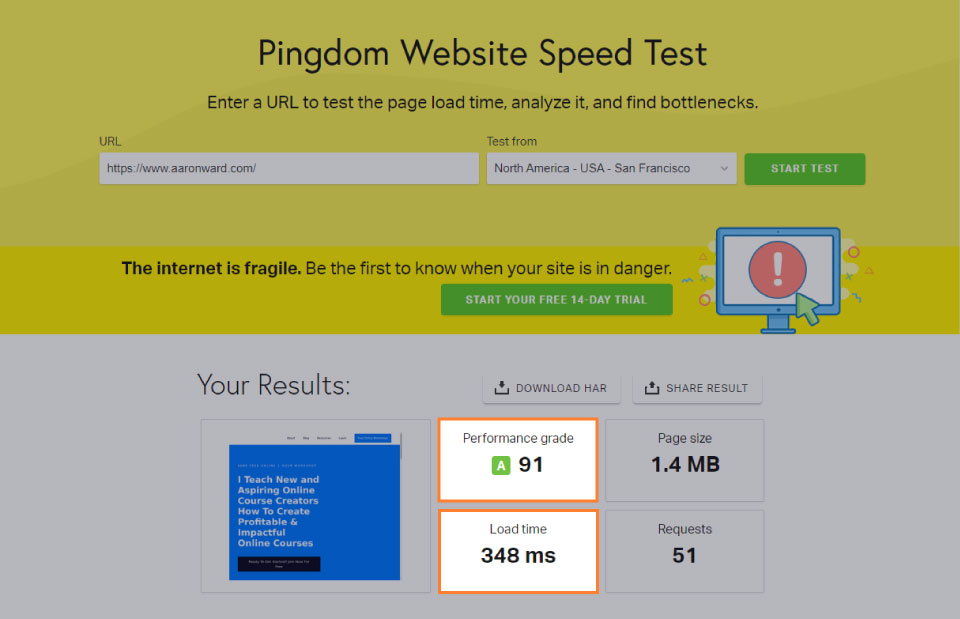Click the Your Results heading
Viewport: 960px width, 619px height.
pos(273,385)
